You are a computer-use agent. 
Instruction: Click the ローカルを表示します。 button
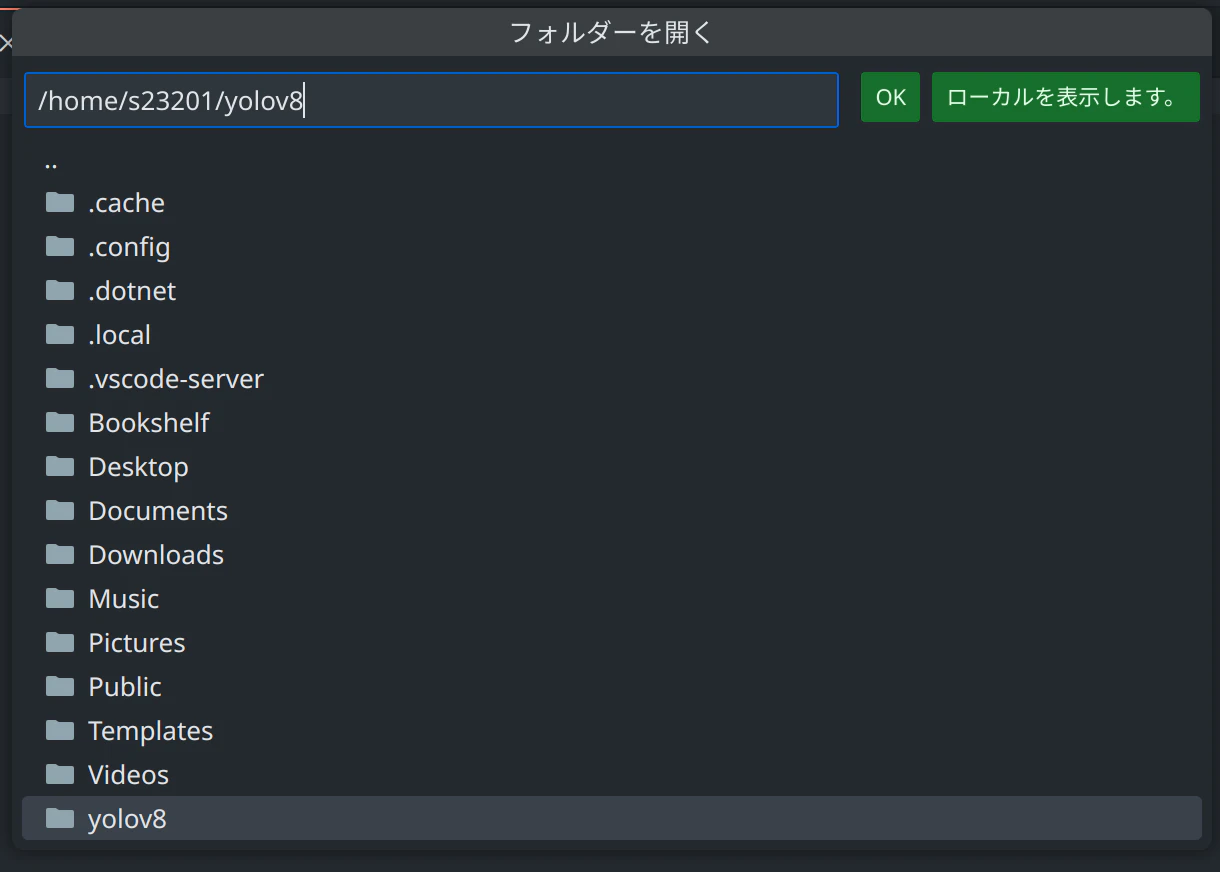pyautogui.click(x=1065, y=97)
